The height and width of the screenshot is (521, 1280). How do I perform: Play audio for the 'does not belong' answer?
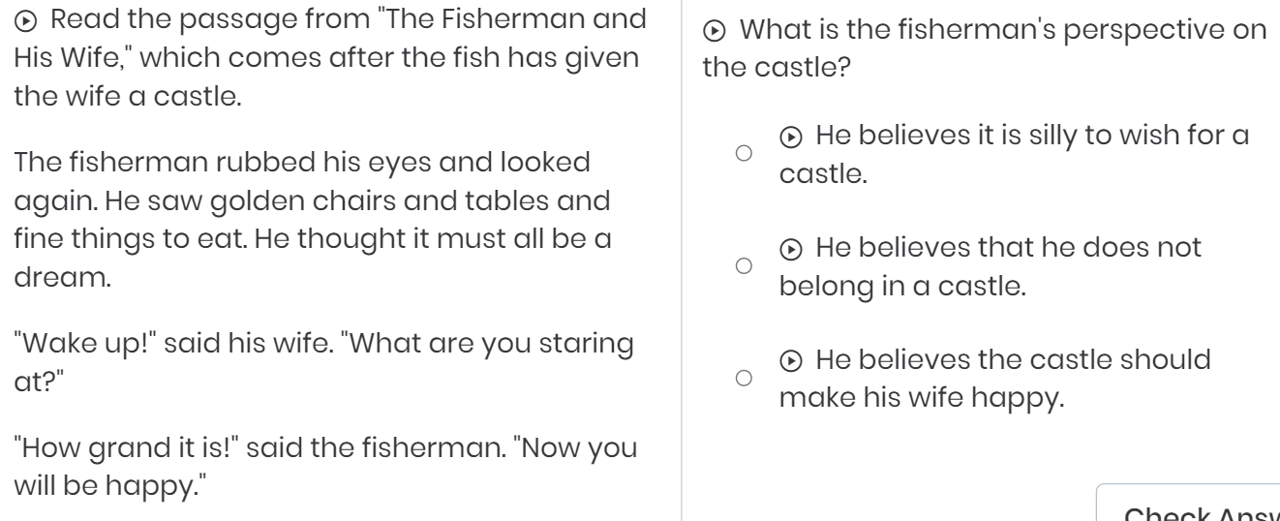point(793,248)
